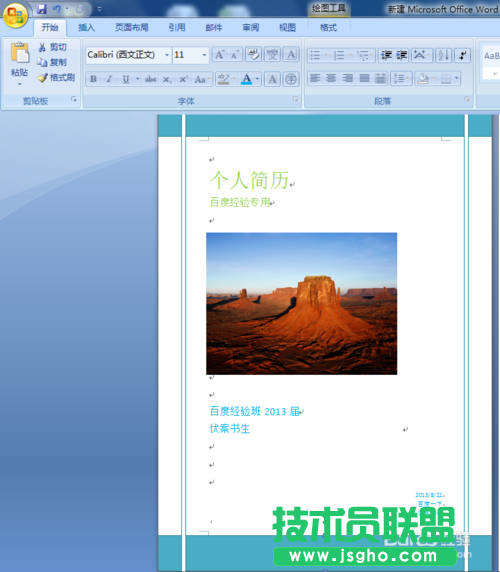Click the Calibri font name box

[124, 55]
